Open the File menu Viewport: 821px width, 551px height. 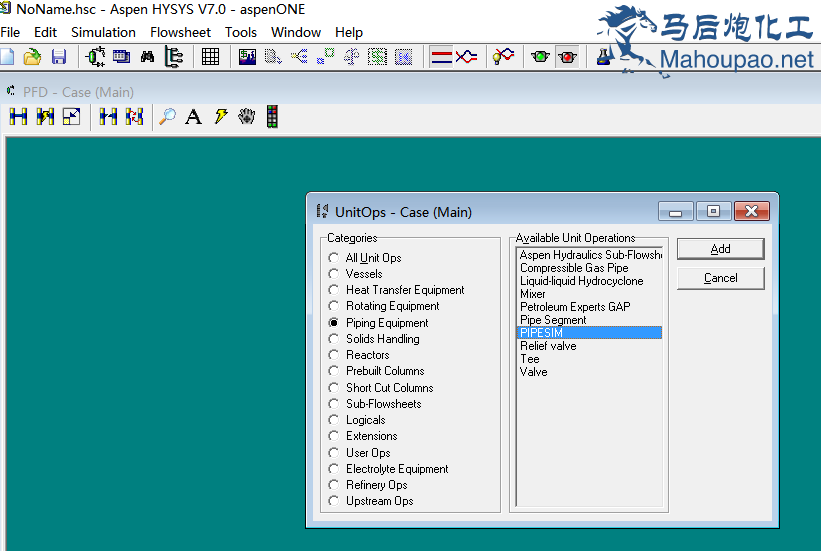[10, 32]
